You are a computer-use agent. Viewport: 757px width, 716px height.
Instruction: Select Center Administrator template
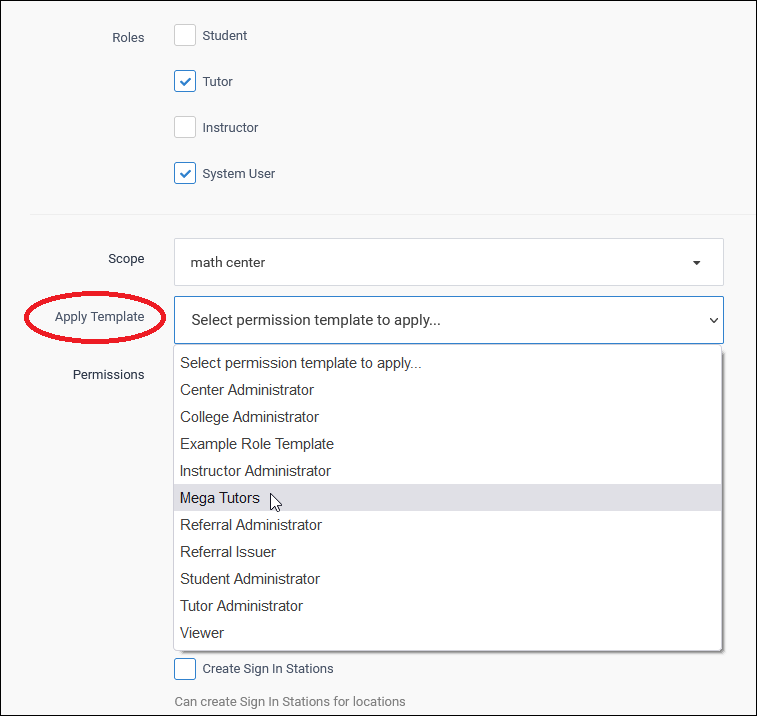(x=247, y=390)
